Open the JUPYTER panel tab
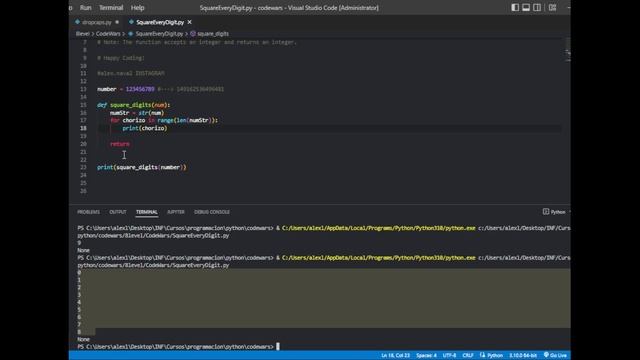 176,212
